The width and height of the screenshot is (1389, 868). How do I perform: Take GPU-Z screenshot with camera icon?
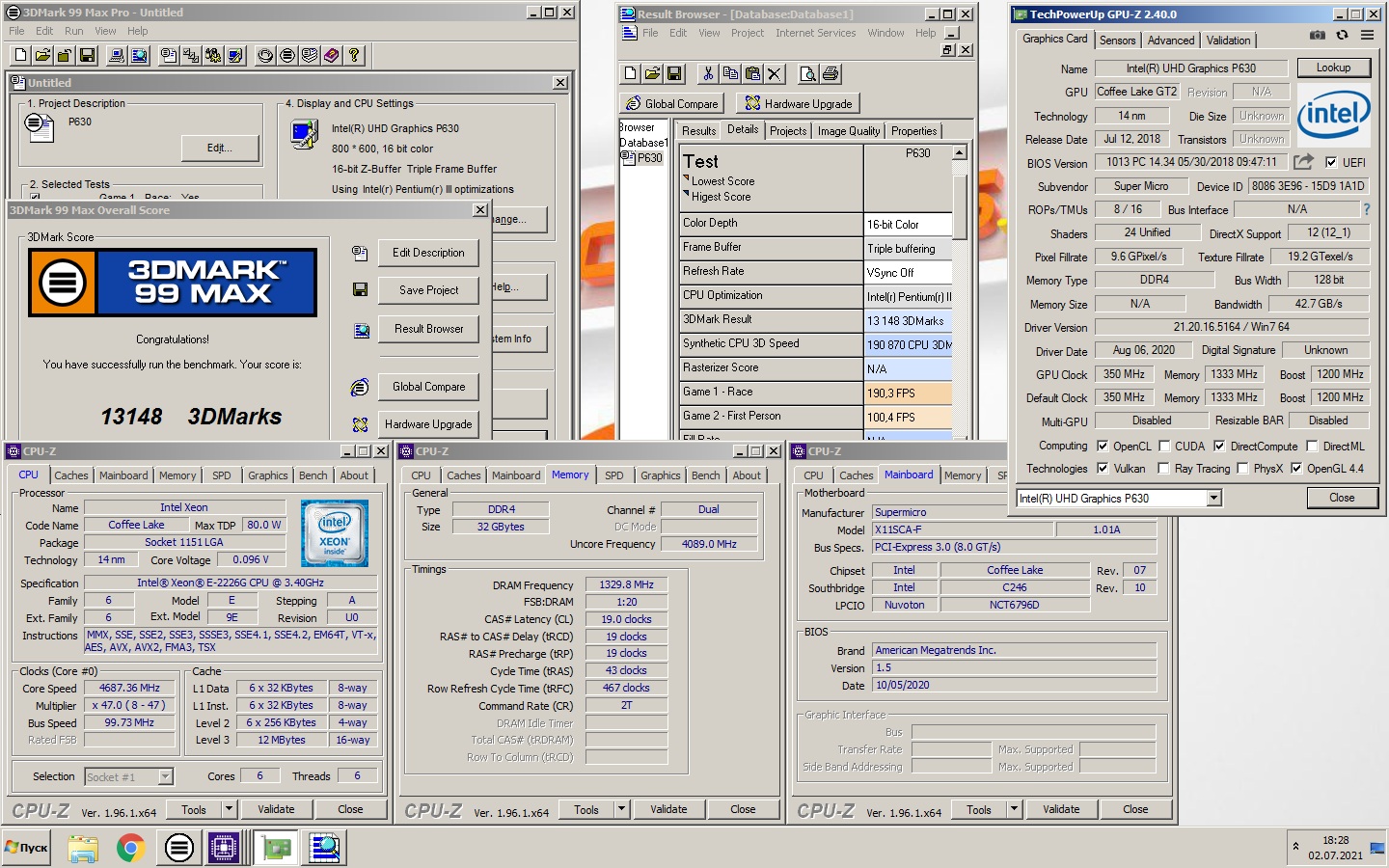click(1317, 36)
